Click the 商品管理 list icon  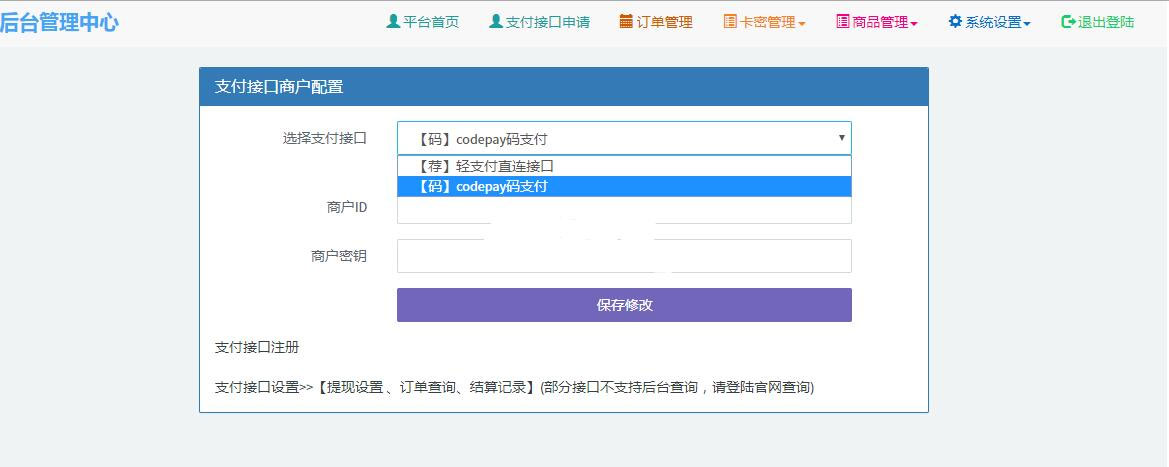pos(843,22)
